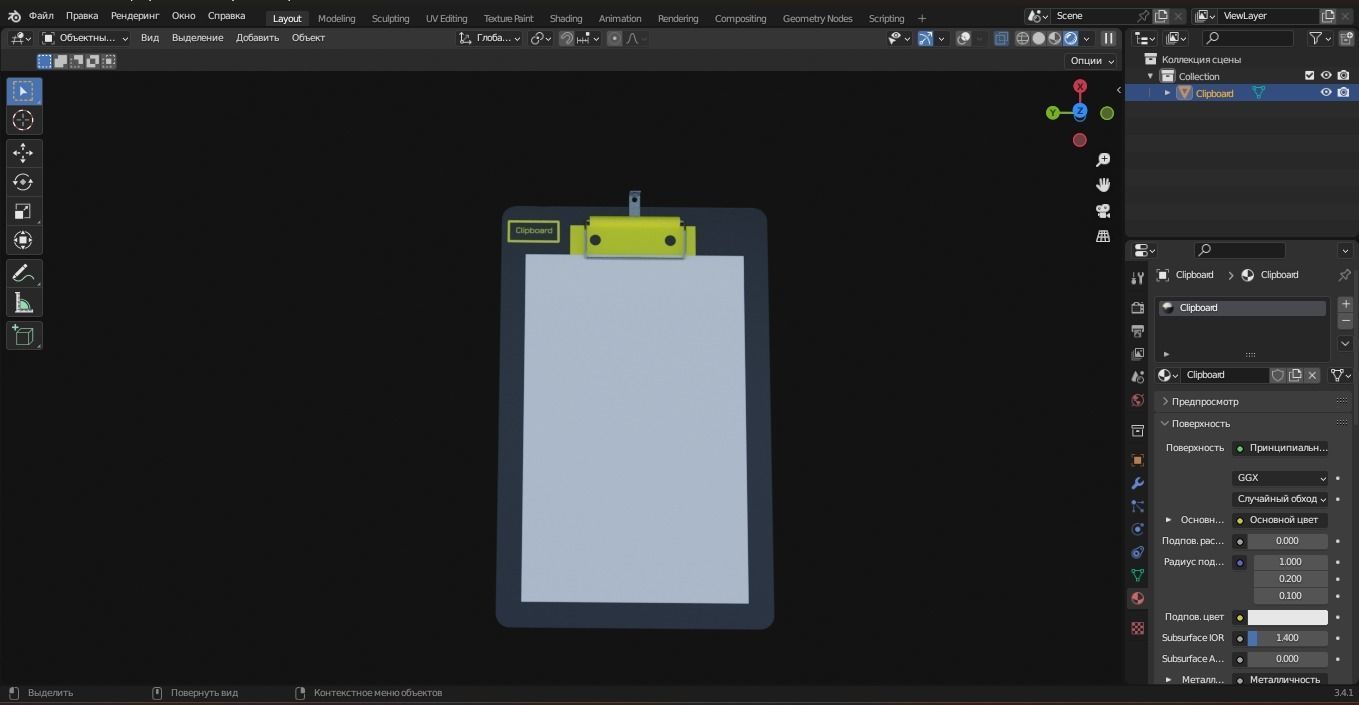
Task: Open the World properties tab
Action: pos(1137,399)
